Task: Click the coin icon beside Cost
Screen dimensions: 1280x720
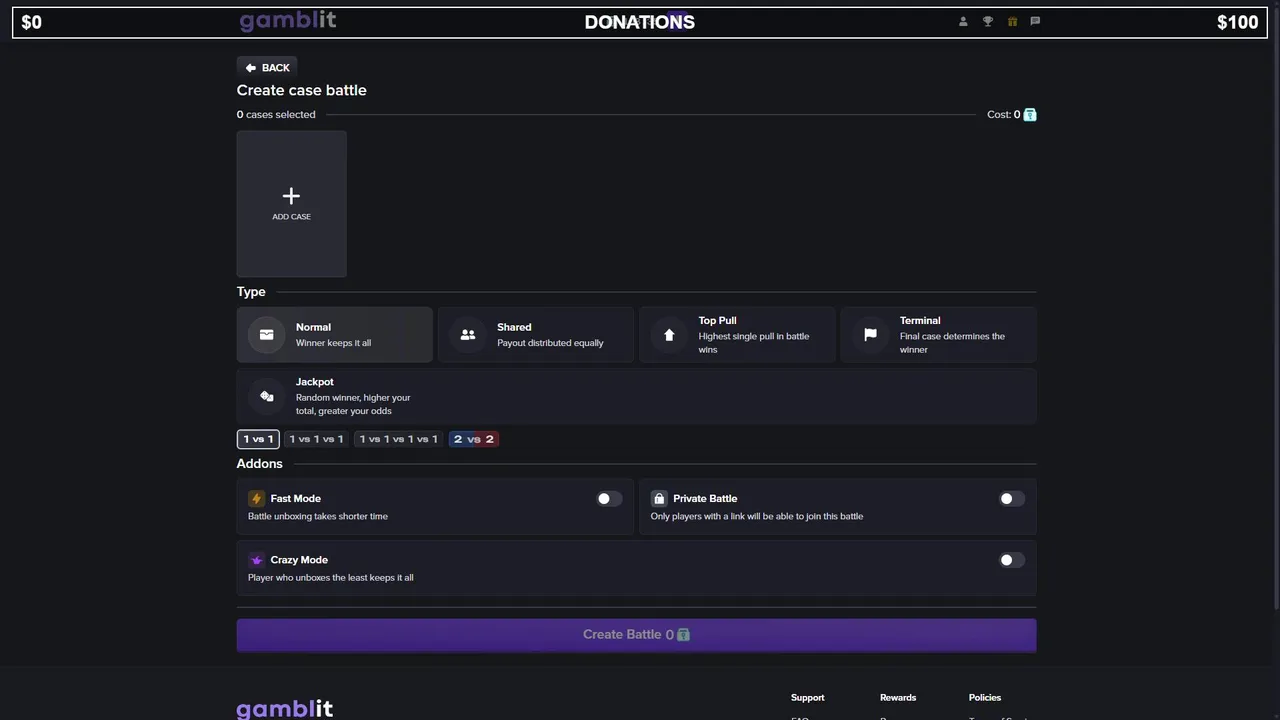Action: click(x=1030, y=115)
